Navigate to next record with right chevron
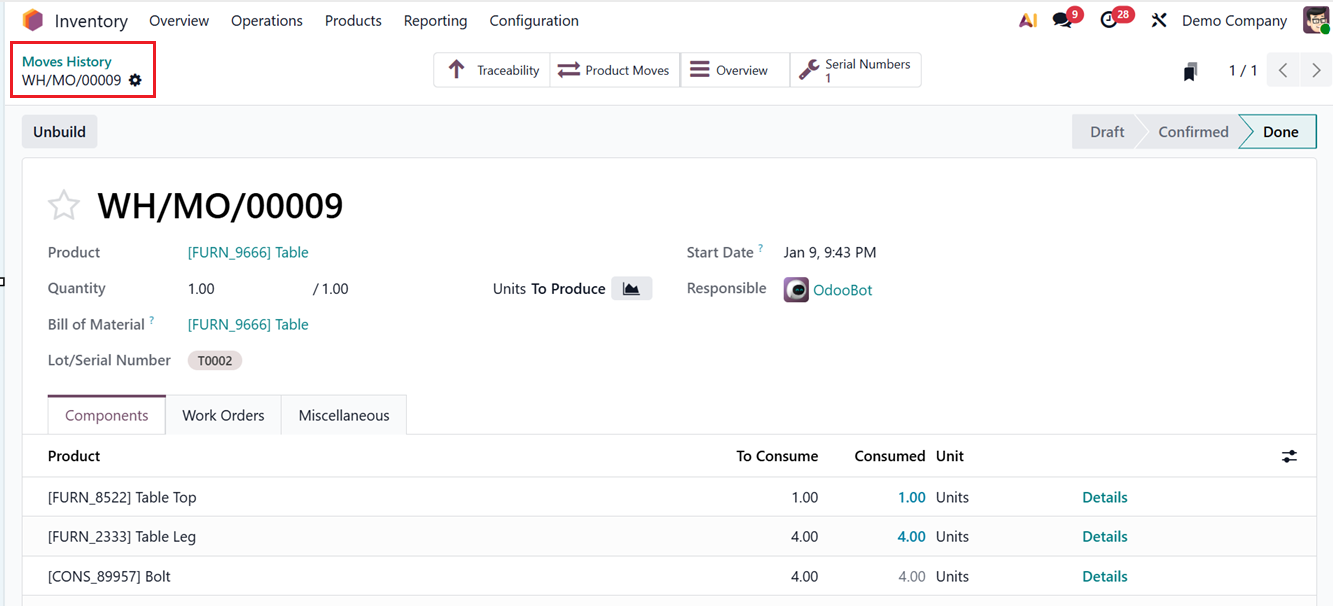 coord(1316,70)
